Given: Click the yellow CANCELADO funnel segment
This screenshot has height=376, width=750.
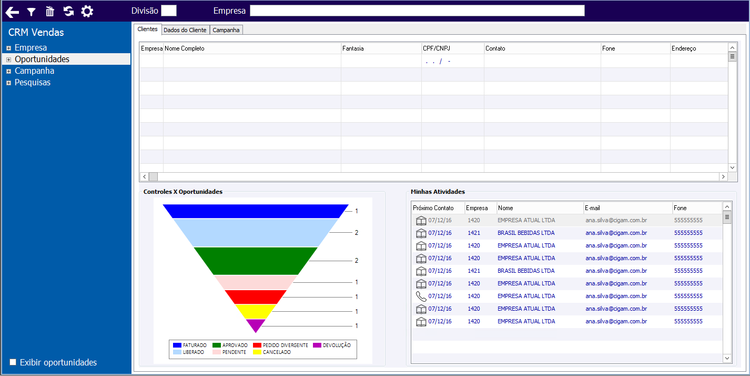Looking at the screenshot, I should pos(256,311).
